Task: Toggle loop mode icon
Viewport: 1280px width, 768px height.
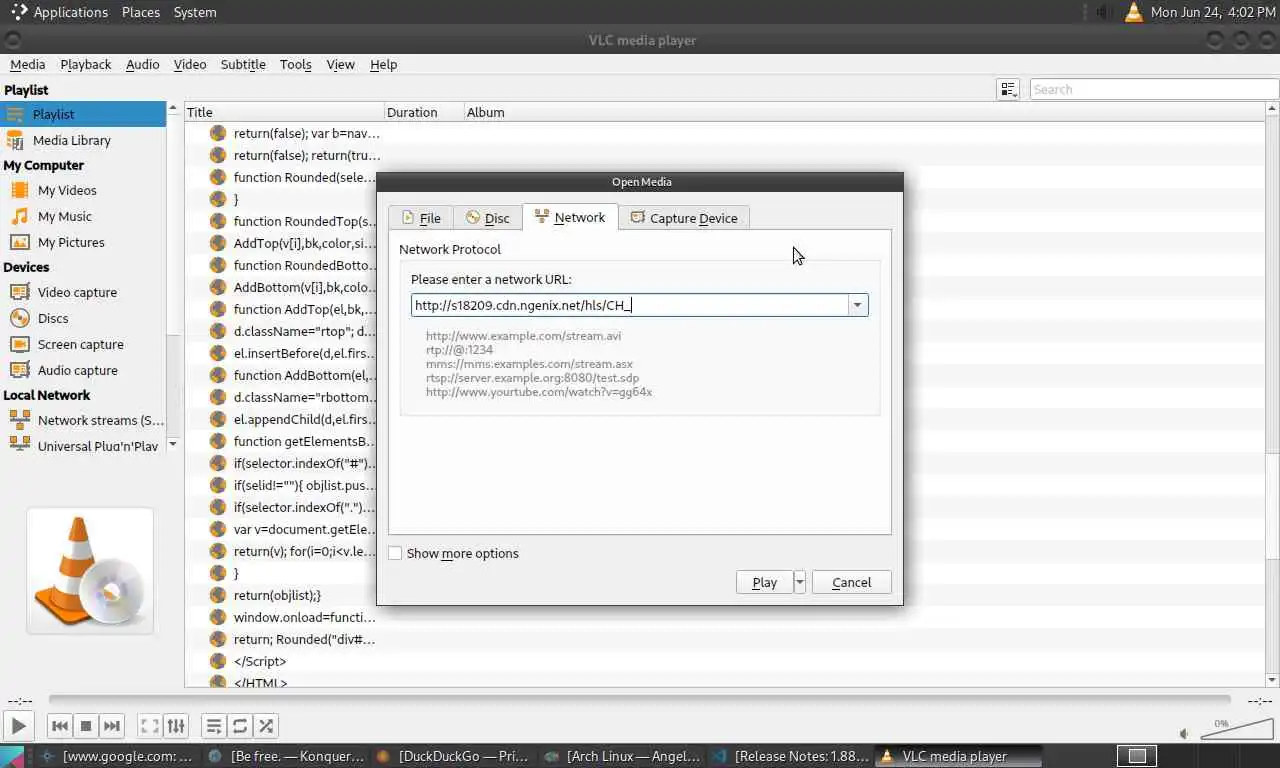Action: click(240, 726)
